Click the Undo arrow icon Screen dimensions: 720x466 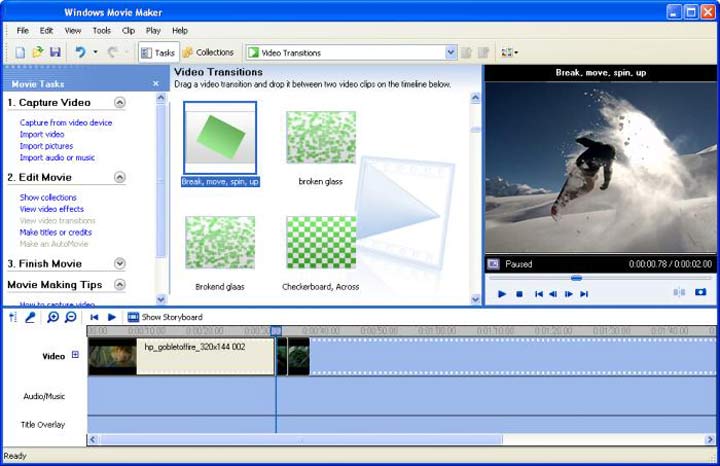point(80,52)
